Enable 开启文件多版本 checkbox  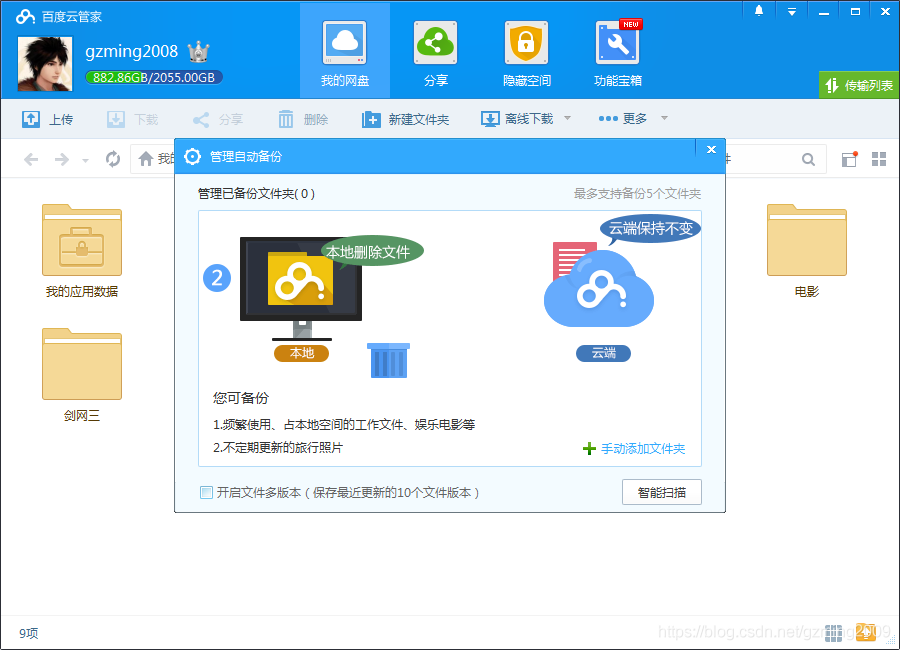[x=206, y=492]
